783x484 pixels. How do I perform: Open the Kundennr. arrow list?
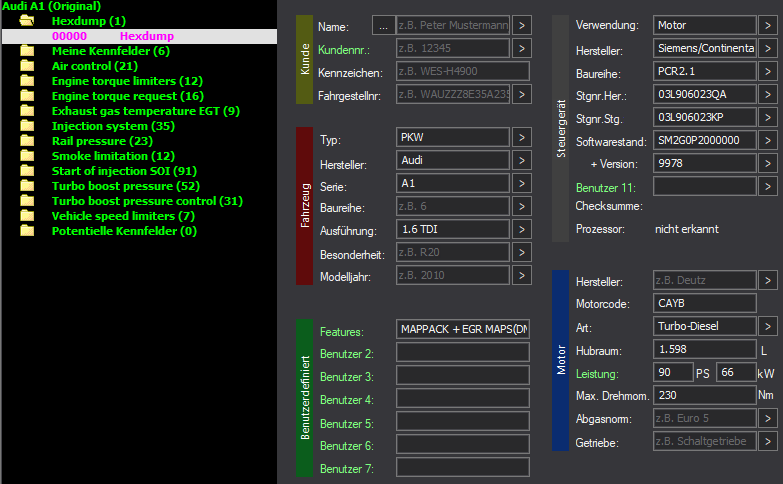click(x=522, y=48)
